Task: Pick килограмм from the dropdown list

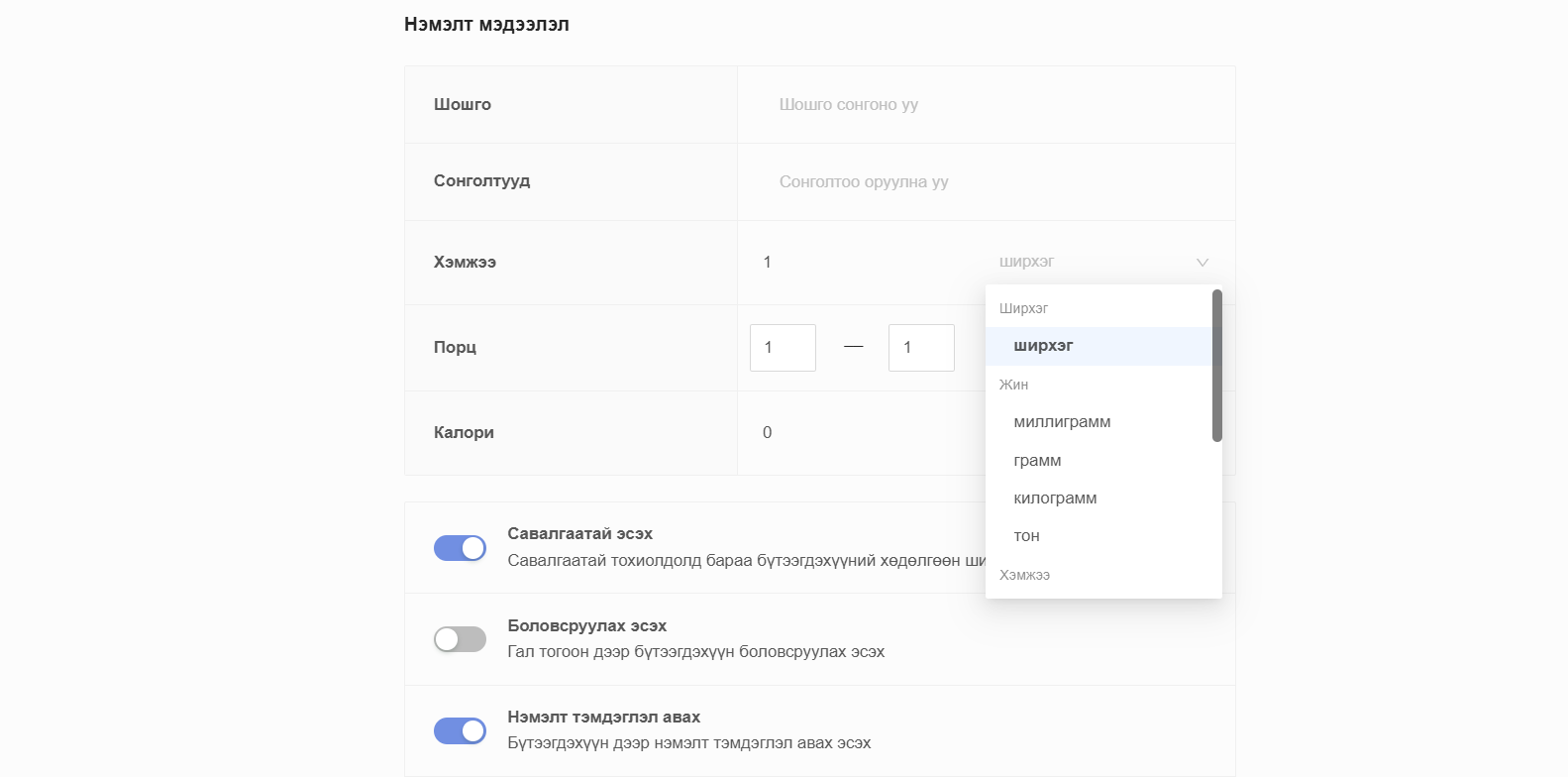Action: (x=1055, y=499)
